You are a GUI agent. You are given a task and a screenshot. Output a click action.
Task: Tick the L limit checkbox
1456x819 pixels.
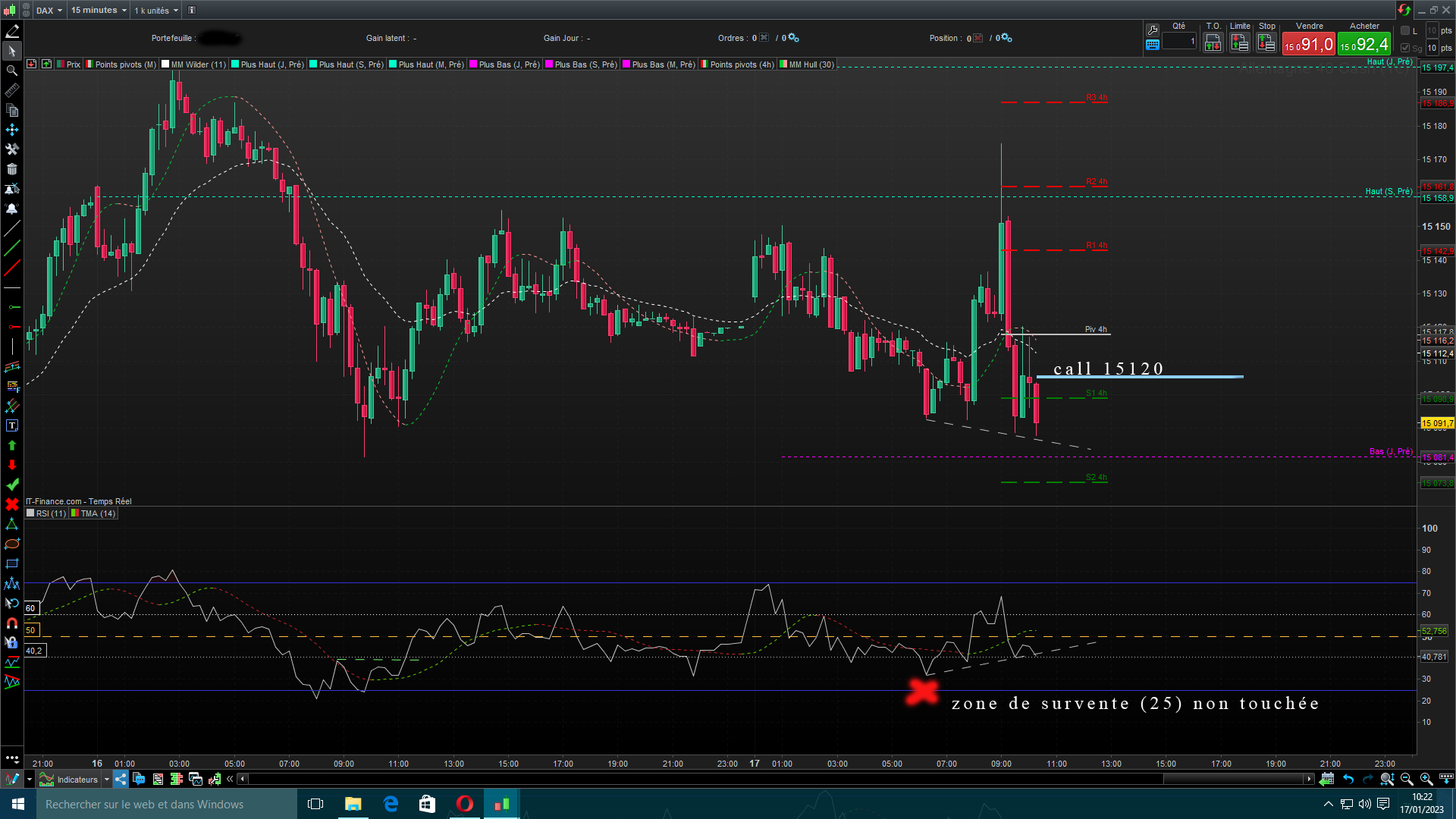(1405, 30)
